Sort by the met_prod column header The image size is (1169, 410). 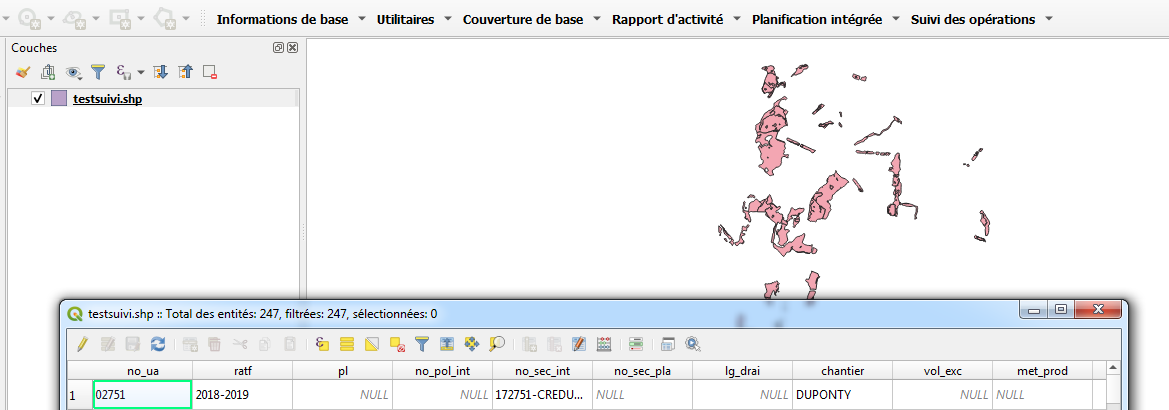pos(1042,370)
